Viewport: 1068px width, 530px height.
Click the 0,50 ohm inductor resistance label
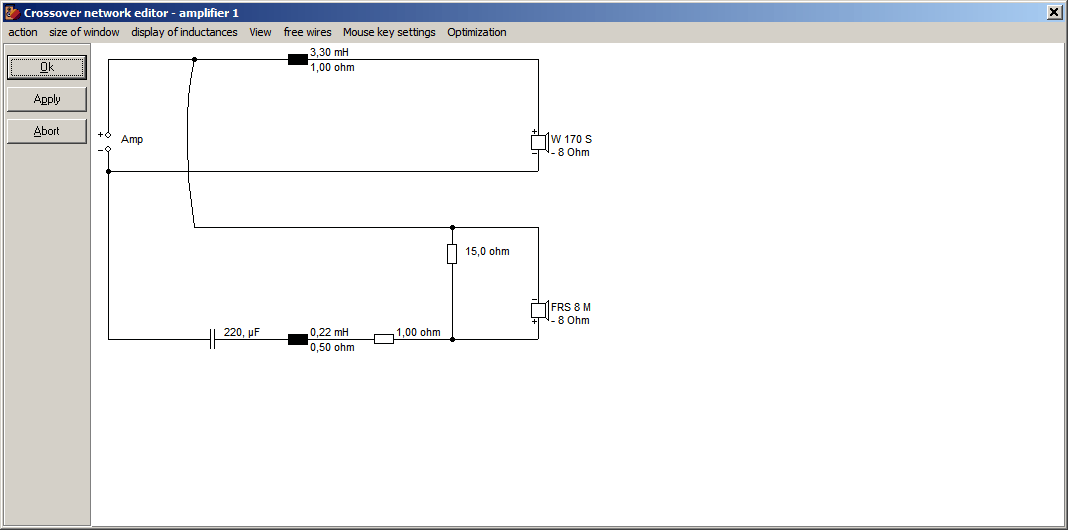point(332,347)
